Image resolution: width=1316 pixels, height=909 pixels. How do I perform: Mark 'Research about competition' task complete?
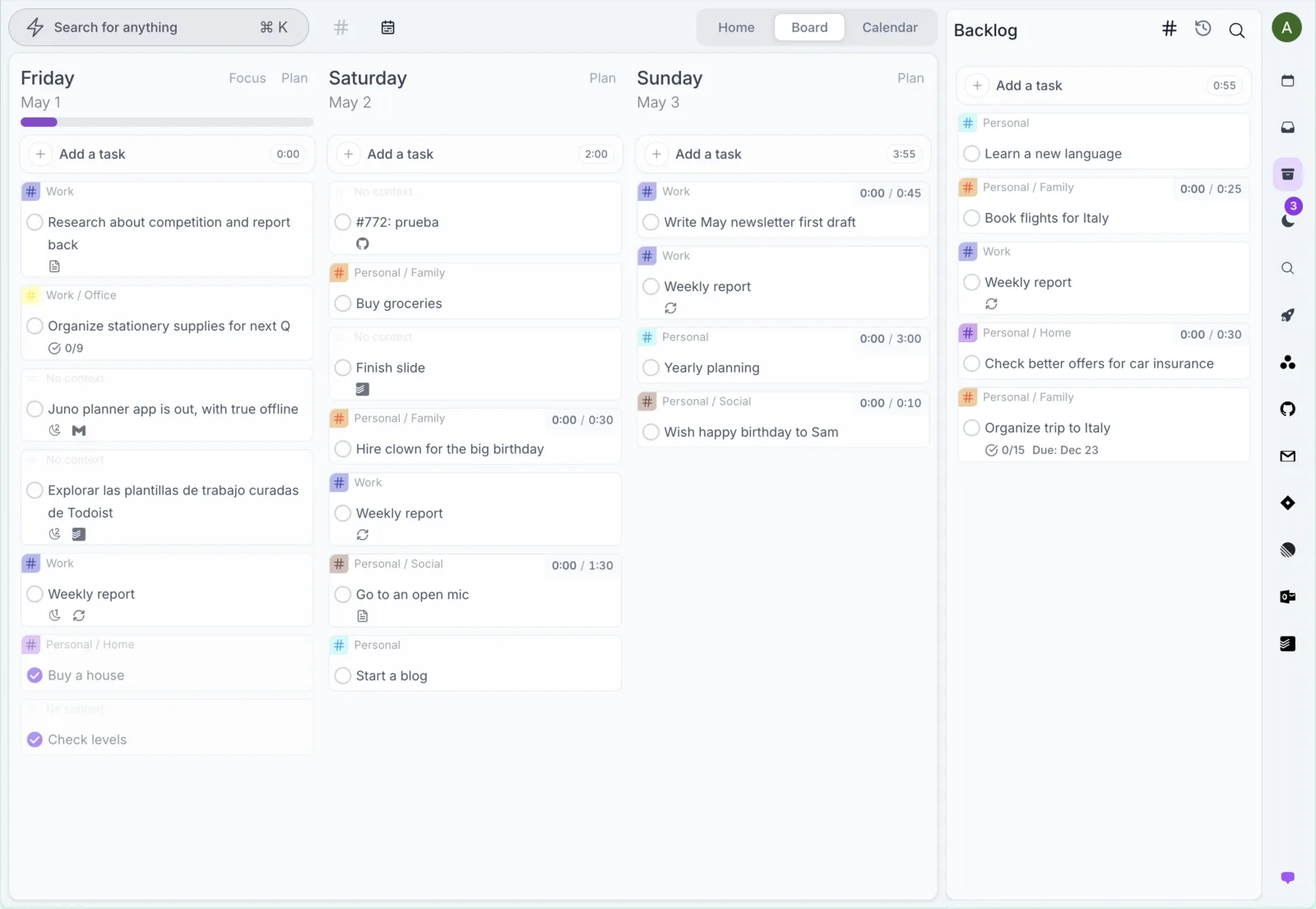coord(35,222)
